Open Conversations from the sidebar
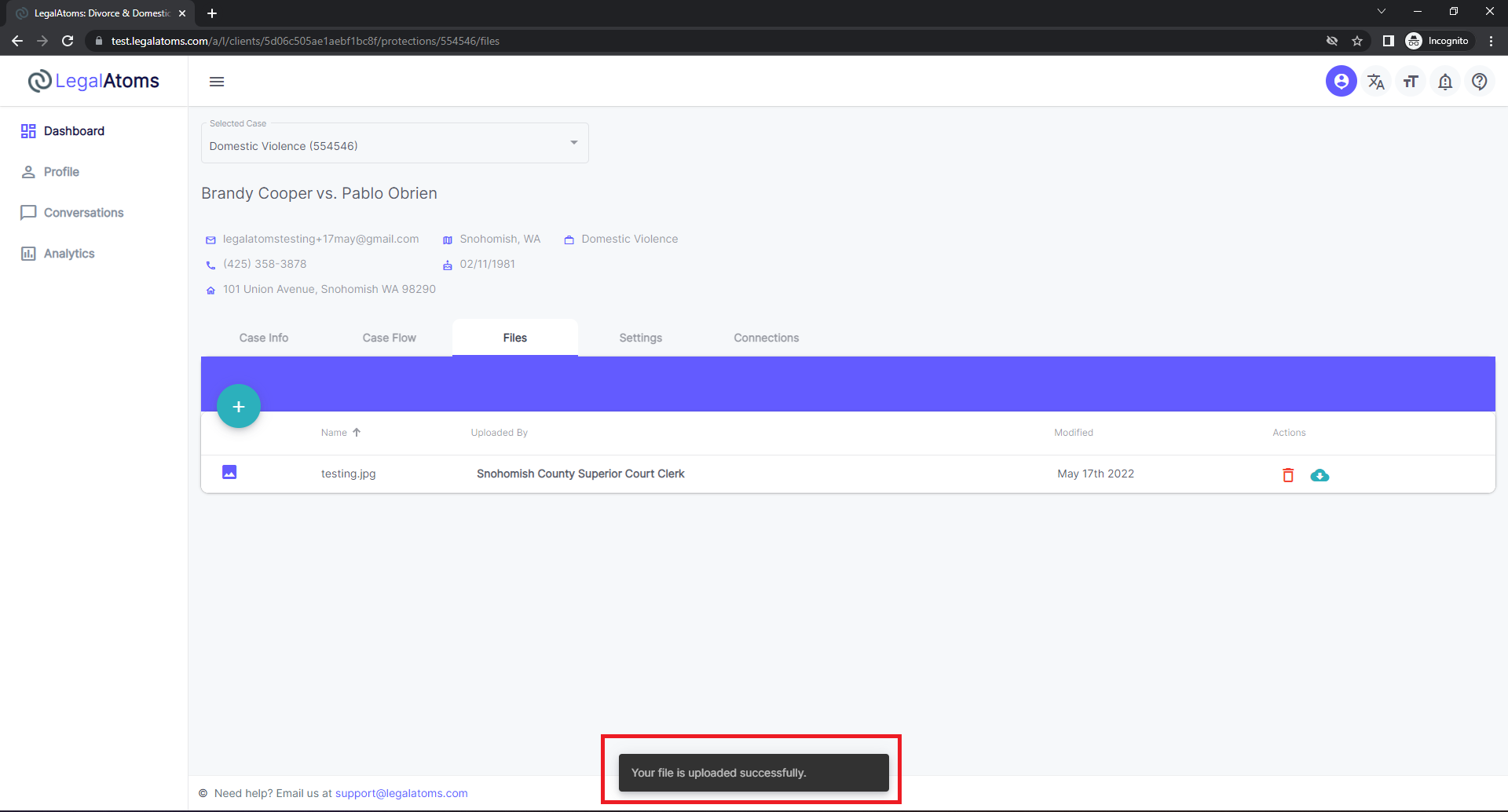Viewport: 1508px width, 812px height. pyautogui.click(x=83, y=212)
